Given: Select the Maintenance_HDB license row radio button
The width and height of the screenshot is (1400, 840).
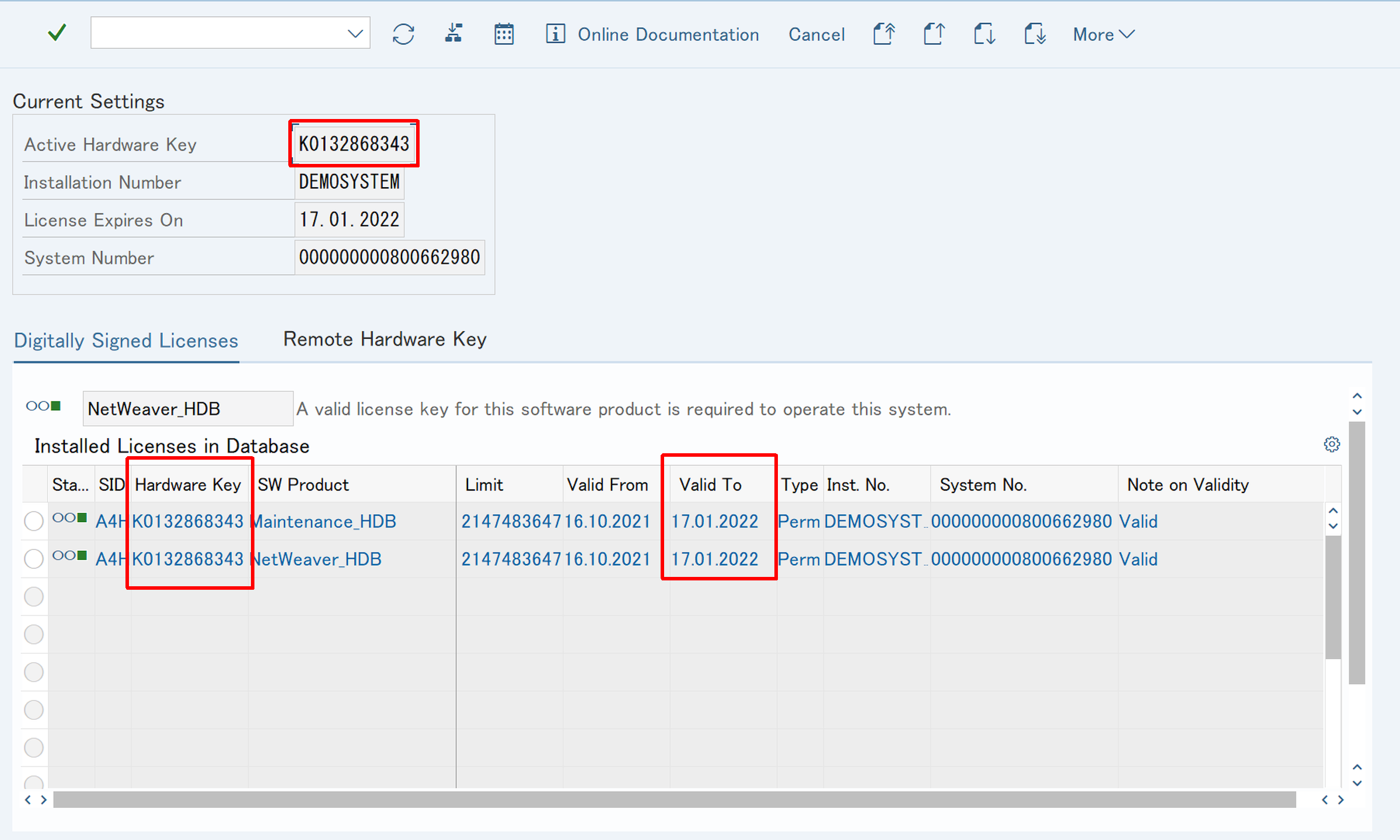Looking at the screenshot, I should [x=34, y=521].
